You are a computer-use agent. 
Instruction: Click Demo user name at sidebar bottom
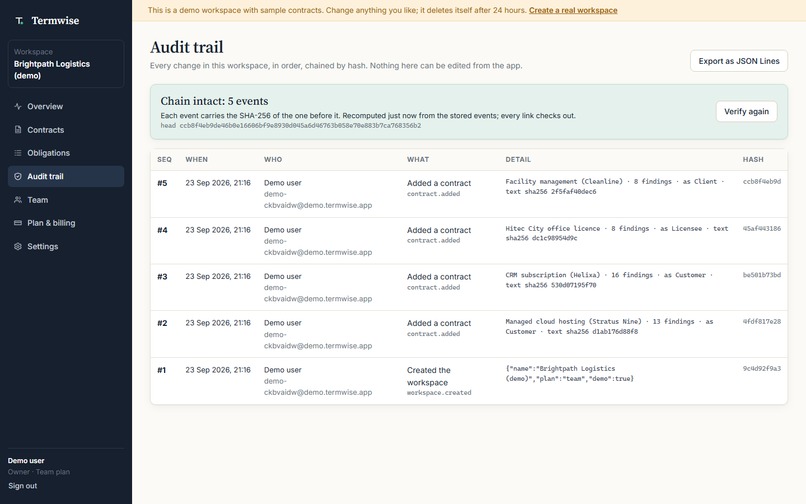click(26, 461)
